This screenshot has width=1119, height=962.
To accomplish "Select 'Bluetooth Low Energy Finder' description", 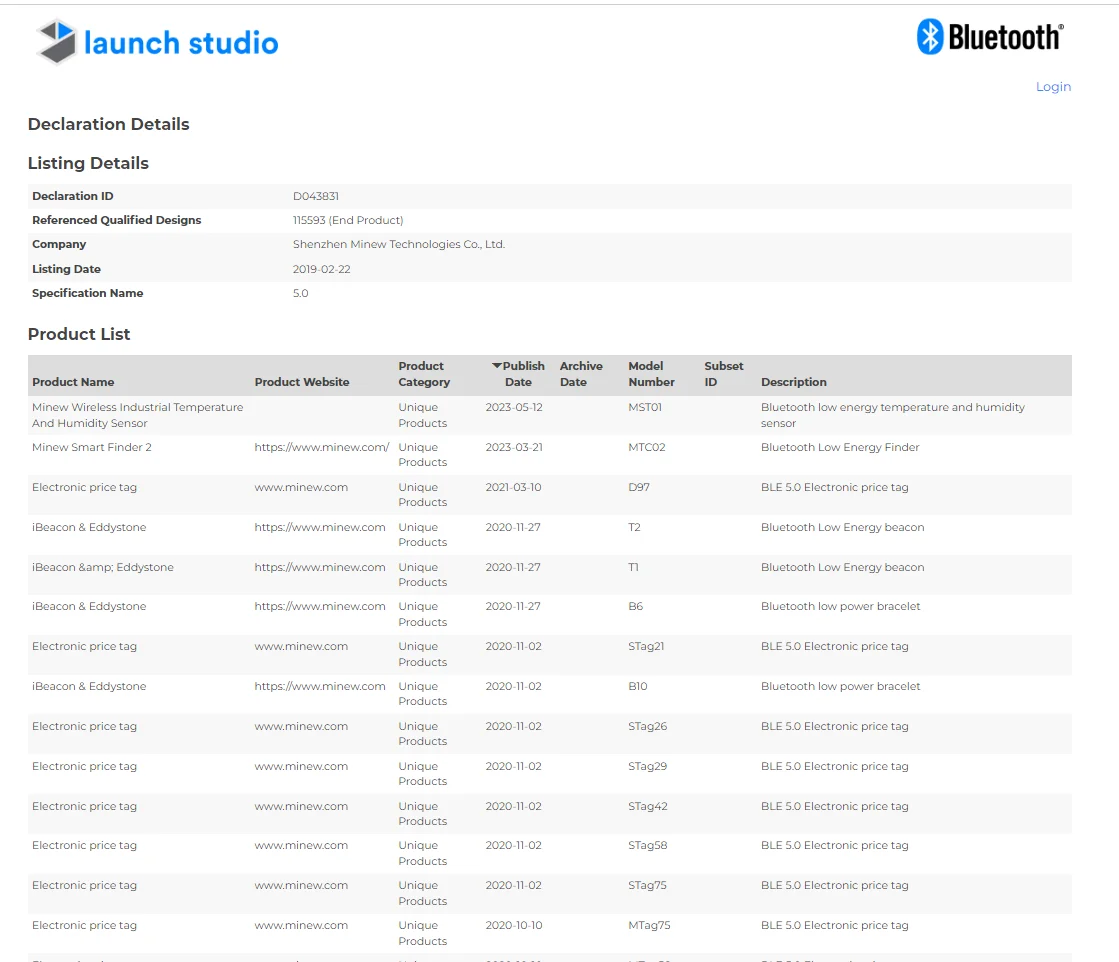I will (x=840, y=447).
